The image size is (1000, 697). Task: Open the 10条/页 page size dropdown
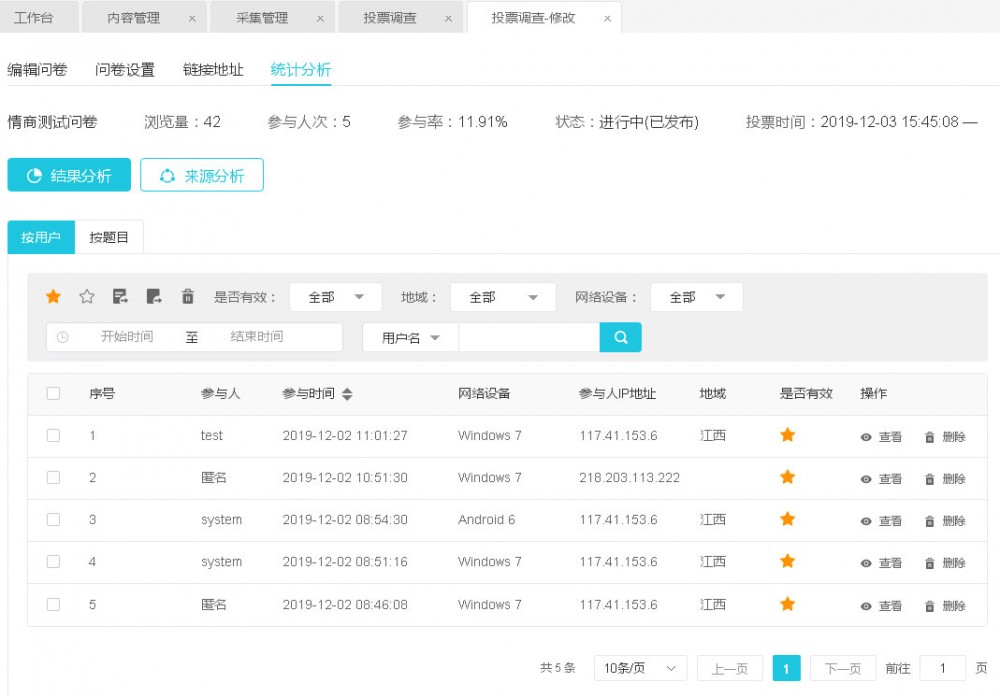tap(639, 667)
